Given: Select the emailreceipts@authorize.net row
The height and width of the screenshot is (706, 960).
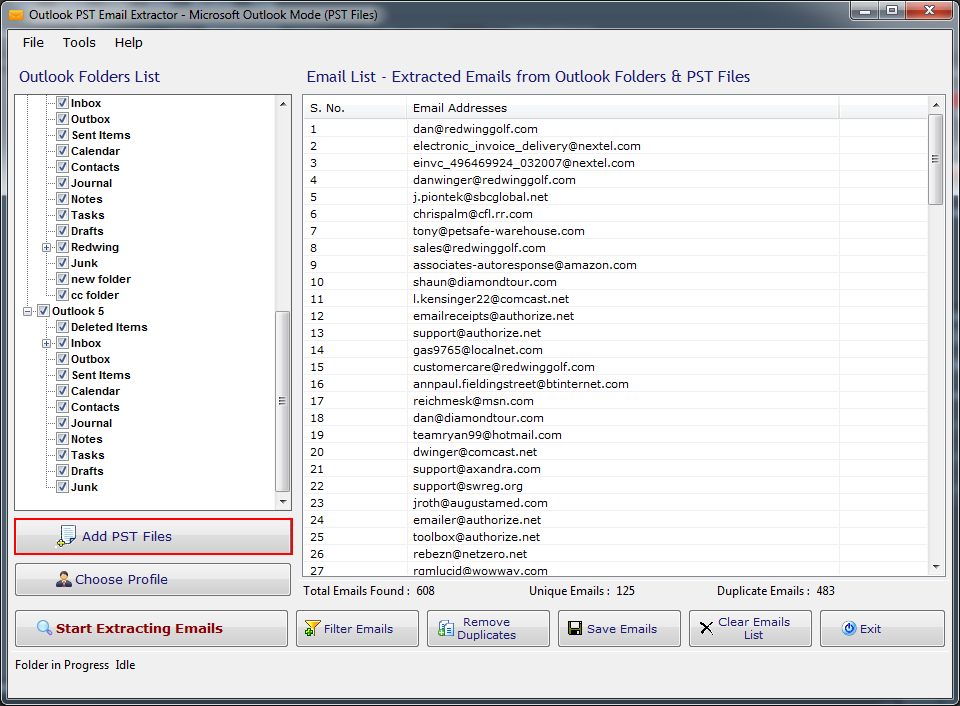Looking at the screenshot, I should coord(615,316).
